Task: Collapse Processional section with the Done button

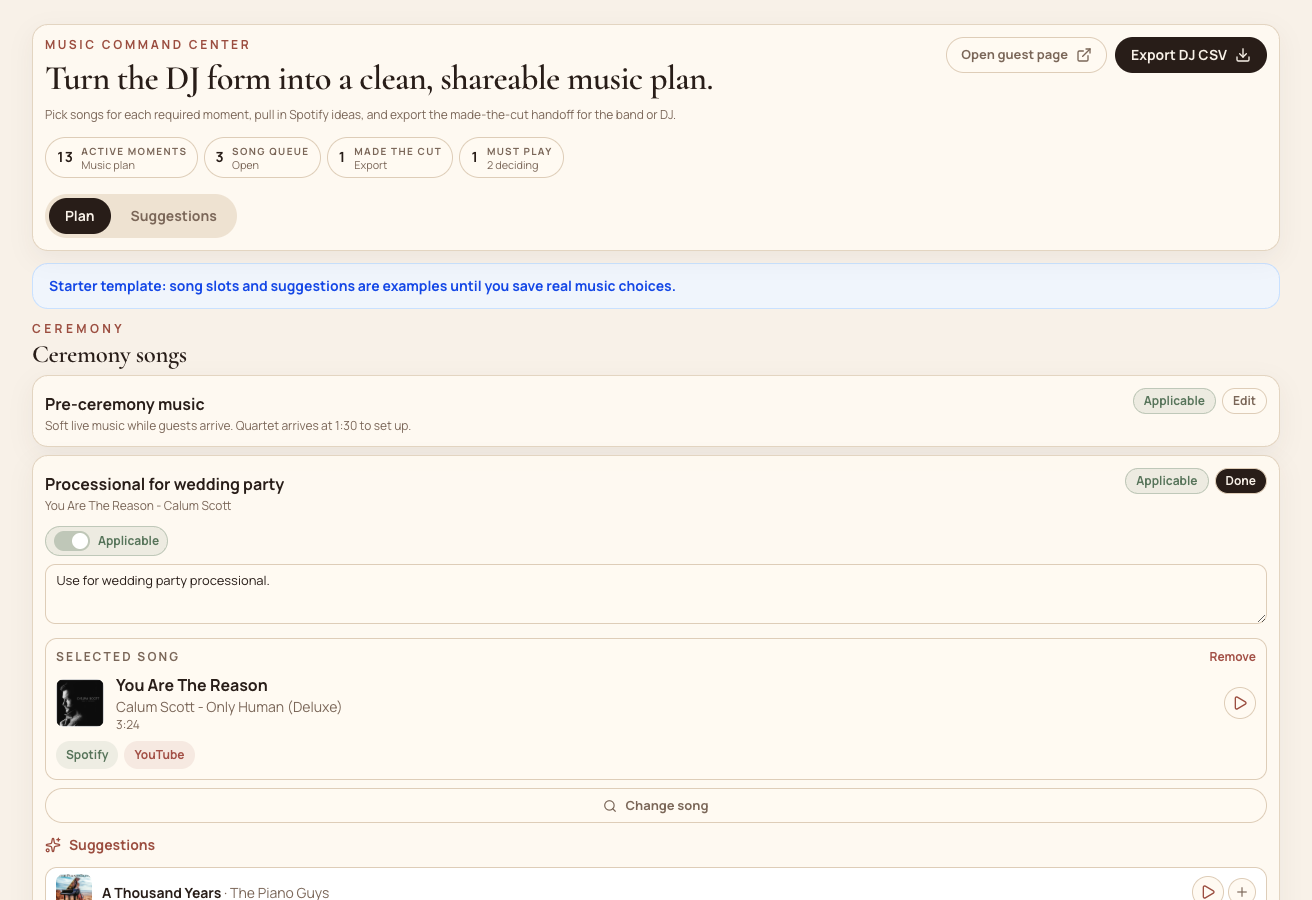Action: (x=1240, y=481)
